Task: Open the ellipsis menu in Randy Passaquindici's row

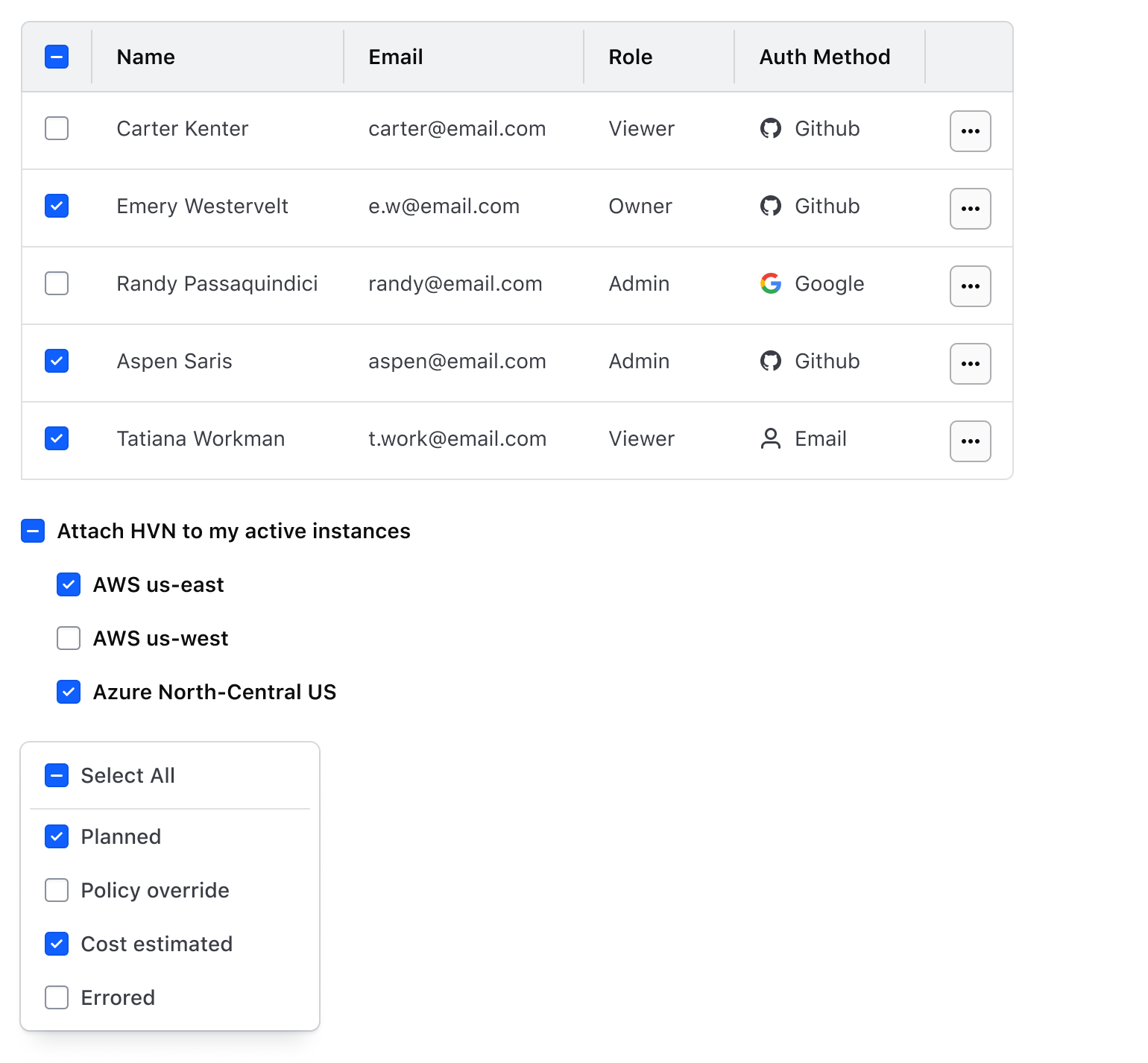Action: (970, 286)
